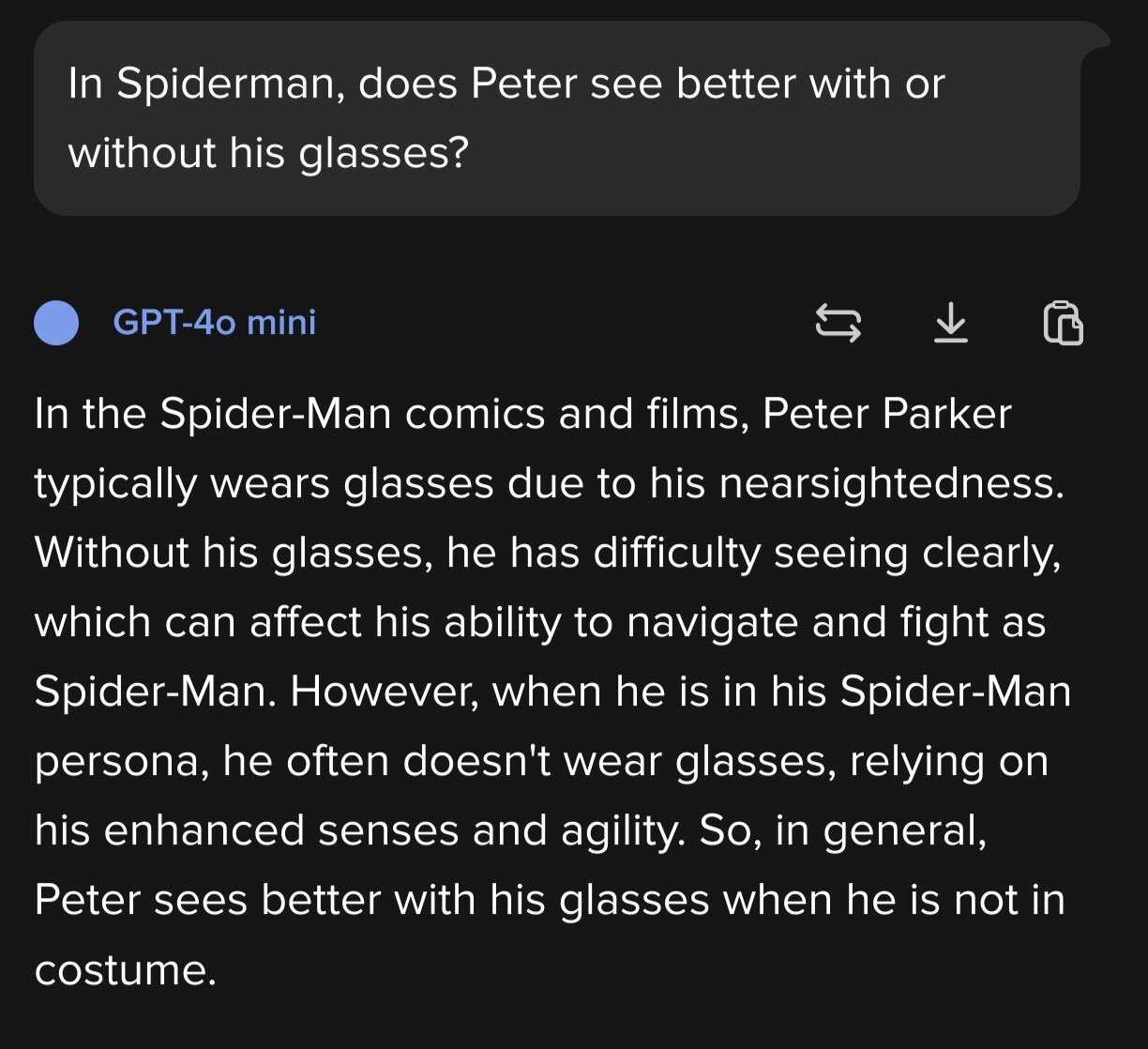Select the GPT-4o mini model name label
This screenshot has width=1148, height=1049.
214,323
